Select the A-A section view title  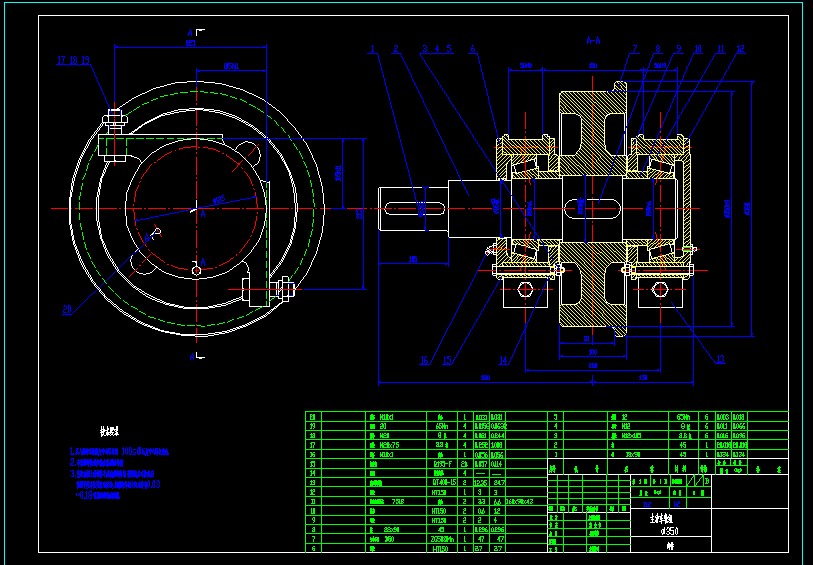click(592, 41)
